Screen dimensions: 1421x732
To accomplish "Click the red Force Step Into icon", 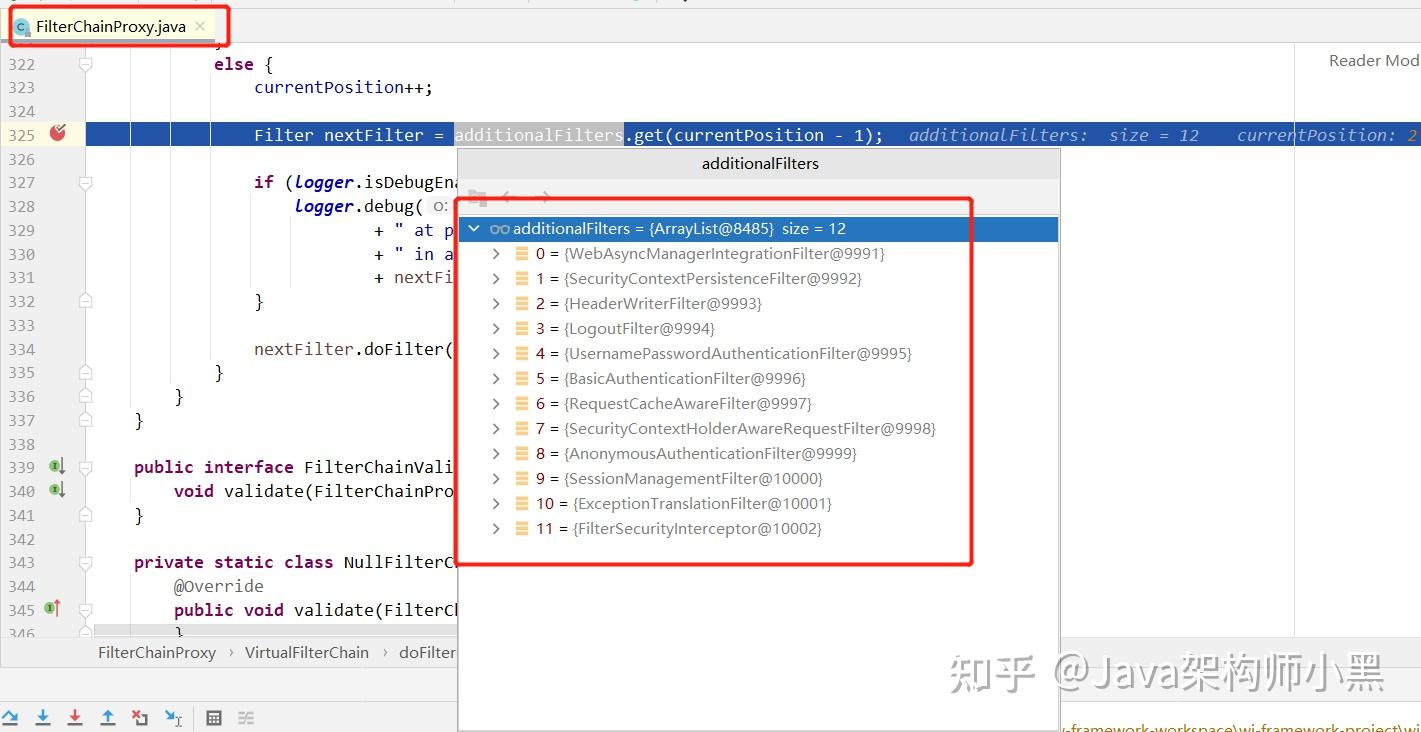I will (75, 718).
